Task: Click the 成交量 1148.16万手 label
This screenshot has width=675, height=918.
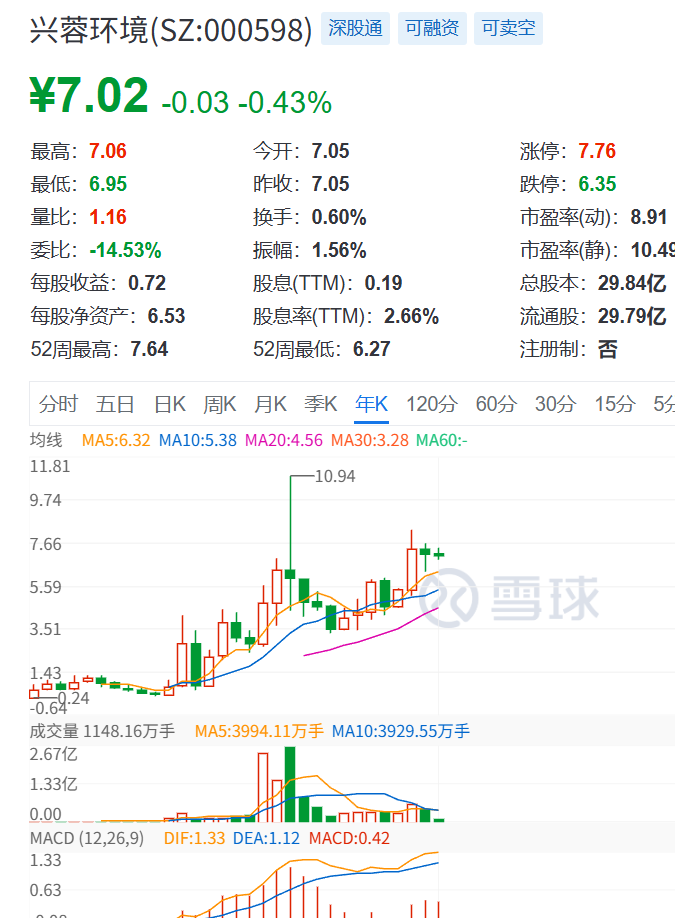Action: (x=102, y=731)
